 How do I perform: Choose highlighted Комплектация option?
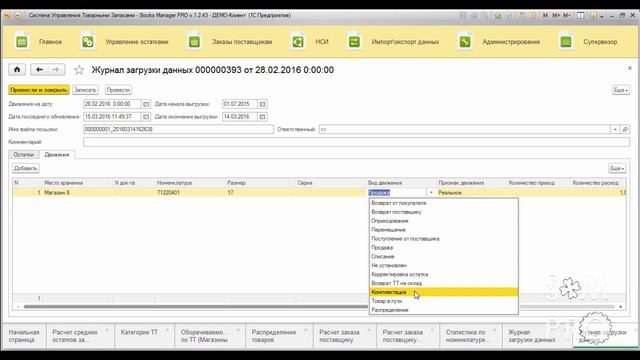(x=444, y=292)
